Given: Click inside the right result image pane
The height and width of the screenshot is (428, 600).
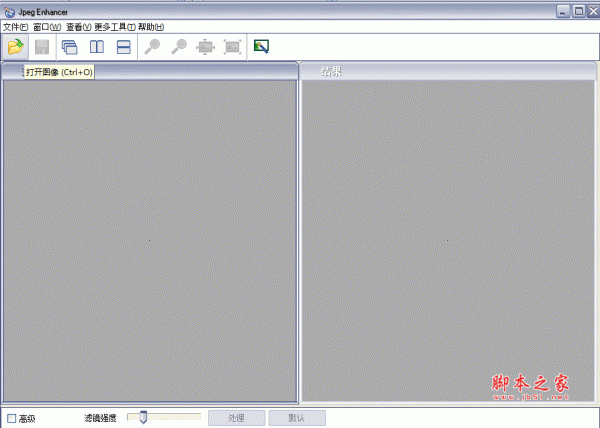Looking at the screenshot, I should [448, 241].
